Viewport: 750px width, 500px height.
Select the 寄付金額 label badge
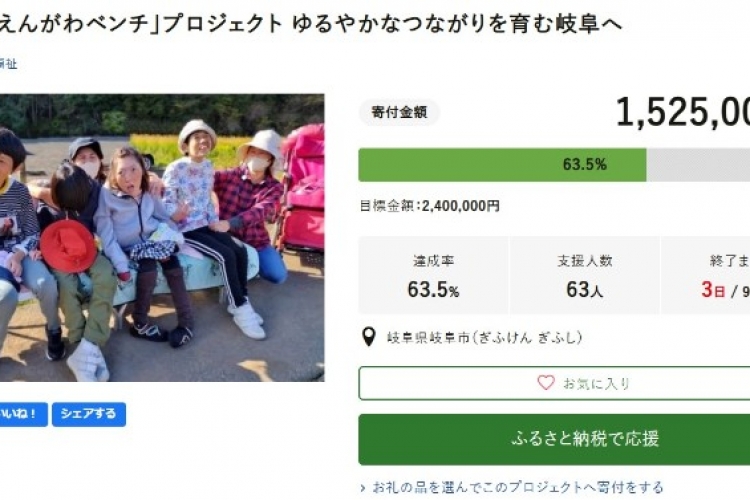[x=399, y=112]
